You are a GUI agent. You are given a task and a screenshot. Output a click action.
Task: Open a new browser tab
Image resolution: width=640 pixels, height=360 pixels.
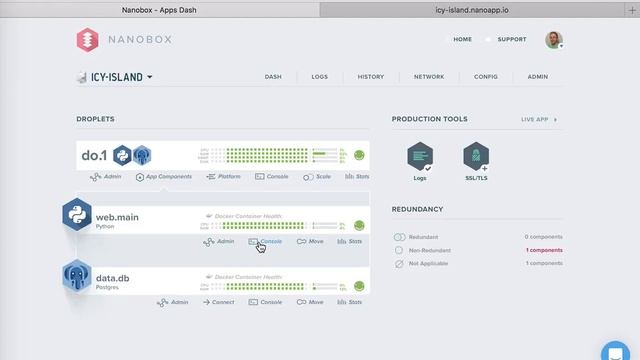coord(632,11)
